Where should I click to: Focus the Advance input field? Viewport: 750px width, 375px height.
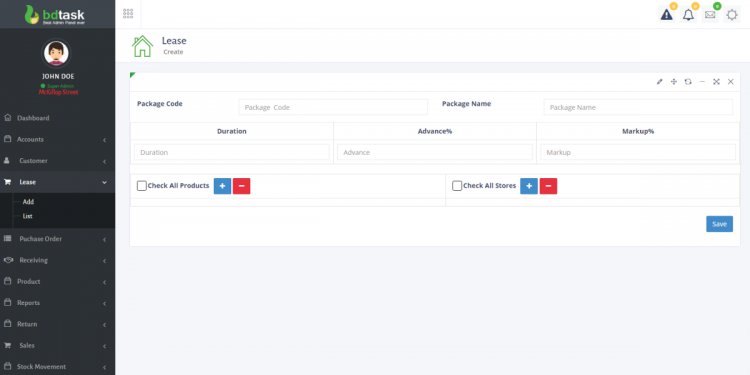point(435,152)
